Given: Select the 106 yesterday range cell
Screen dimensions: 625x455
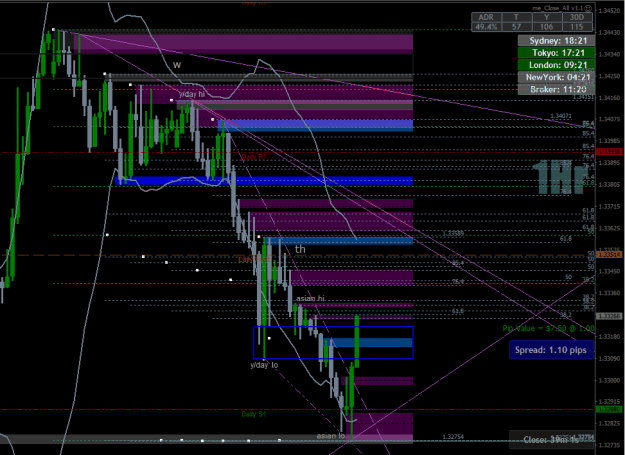Looking at the screenshot, I should 546,27.
